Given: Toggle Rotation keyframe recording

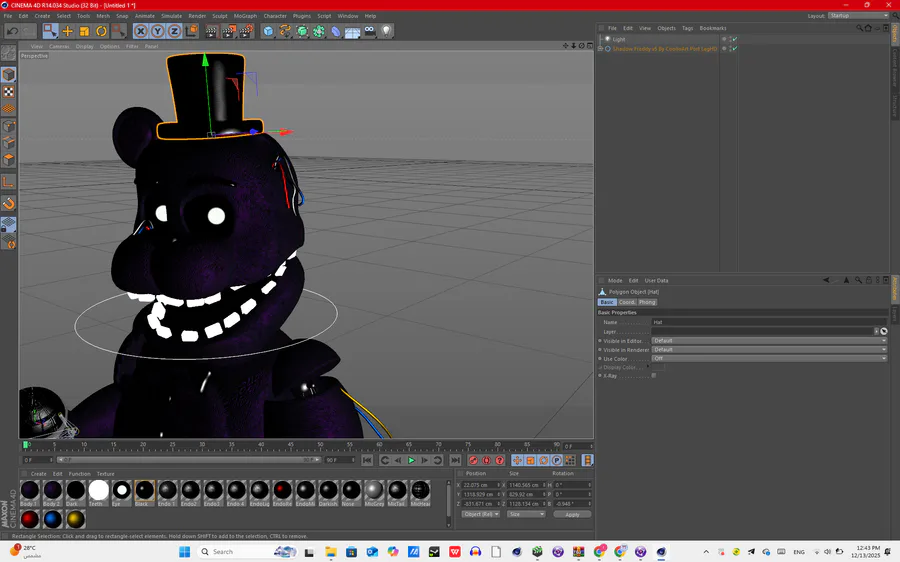Looking at the screenshot, I should pos(544,460).
